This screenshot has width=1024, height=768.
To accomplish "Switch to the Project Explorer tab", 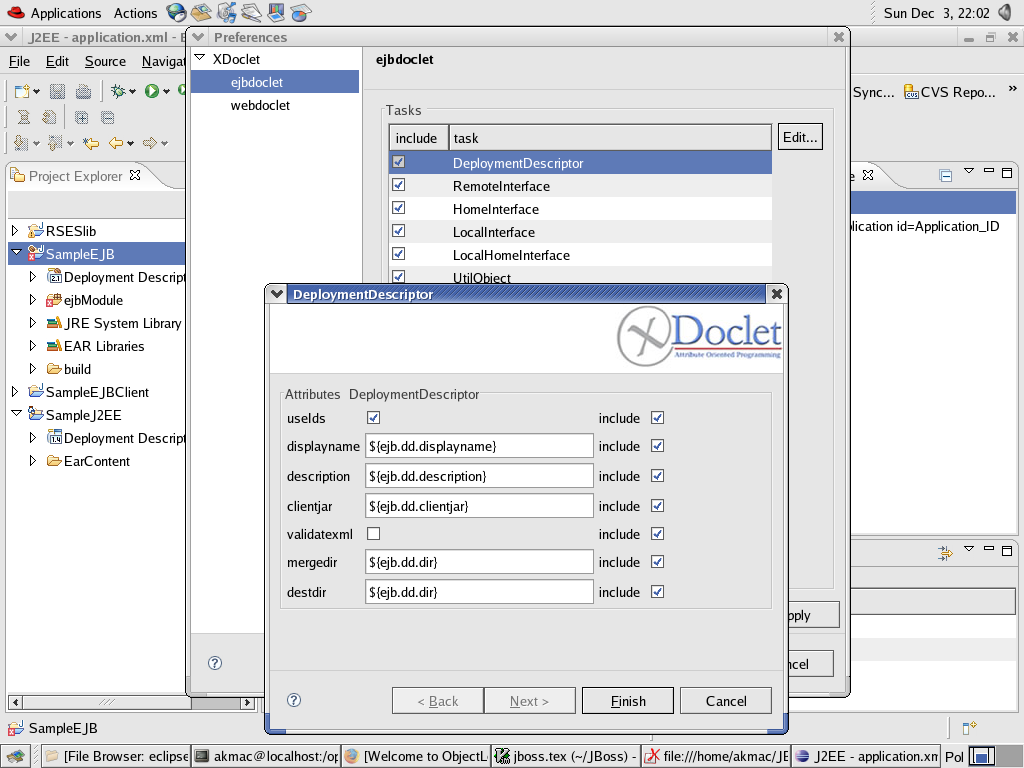I will [x=76, y=176].
